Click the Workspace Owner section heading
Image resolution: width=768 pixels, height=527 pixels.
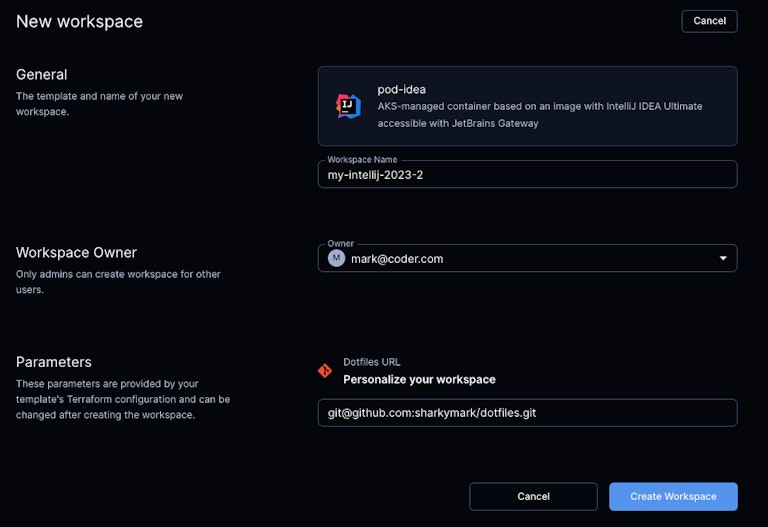pos(76,252)
